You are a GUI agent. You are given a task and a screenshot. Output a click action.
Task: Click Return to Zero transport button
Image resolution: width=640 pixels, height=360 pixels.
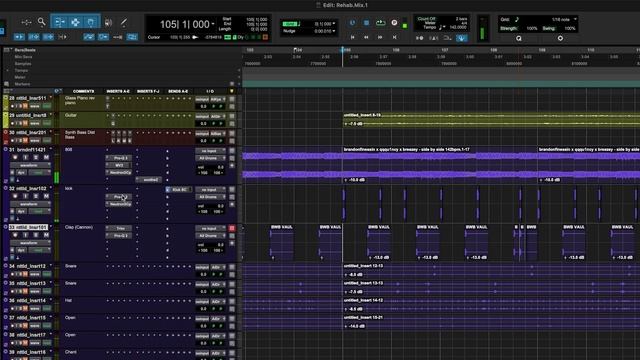[353, 37]
